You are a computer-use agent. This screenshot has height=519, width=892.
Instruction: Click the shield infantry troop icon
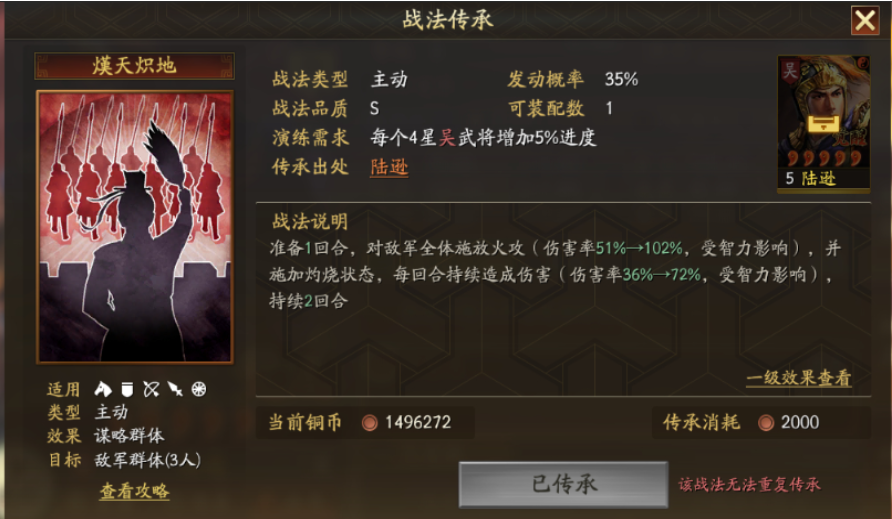pos(127,389)
